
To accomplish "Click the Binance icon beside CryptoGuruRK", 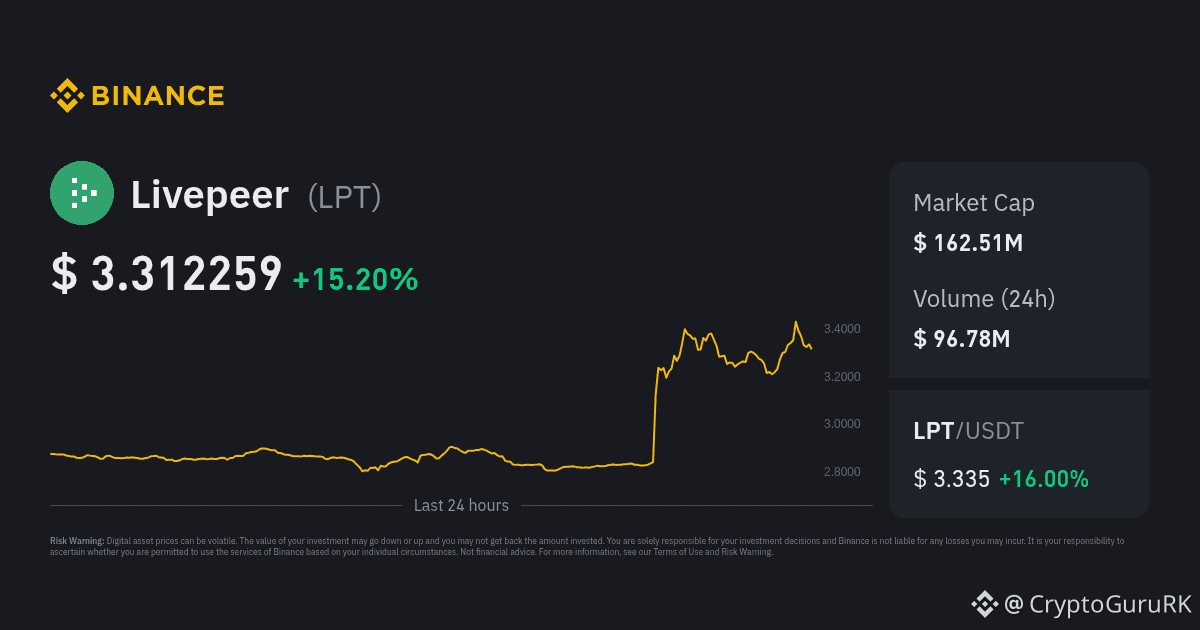I will click(984, 603).
